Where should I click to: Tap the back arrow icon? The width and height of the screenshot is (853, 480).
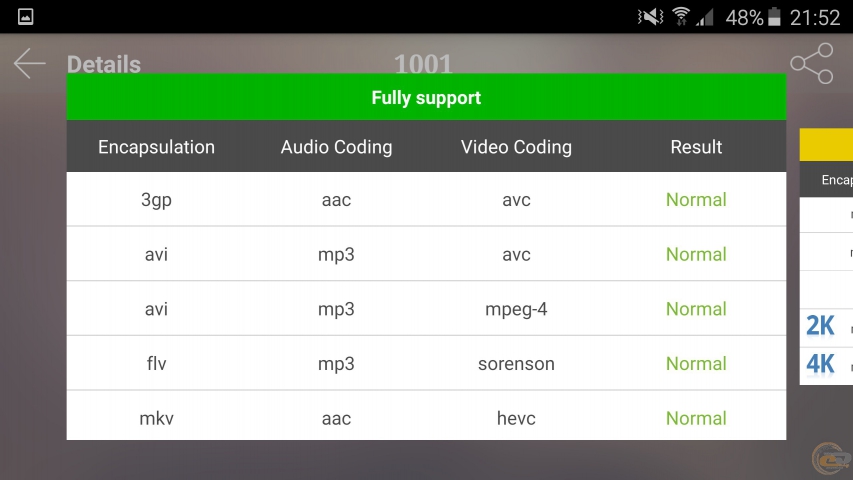pos(30,64)
